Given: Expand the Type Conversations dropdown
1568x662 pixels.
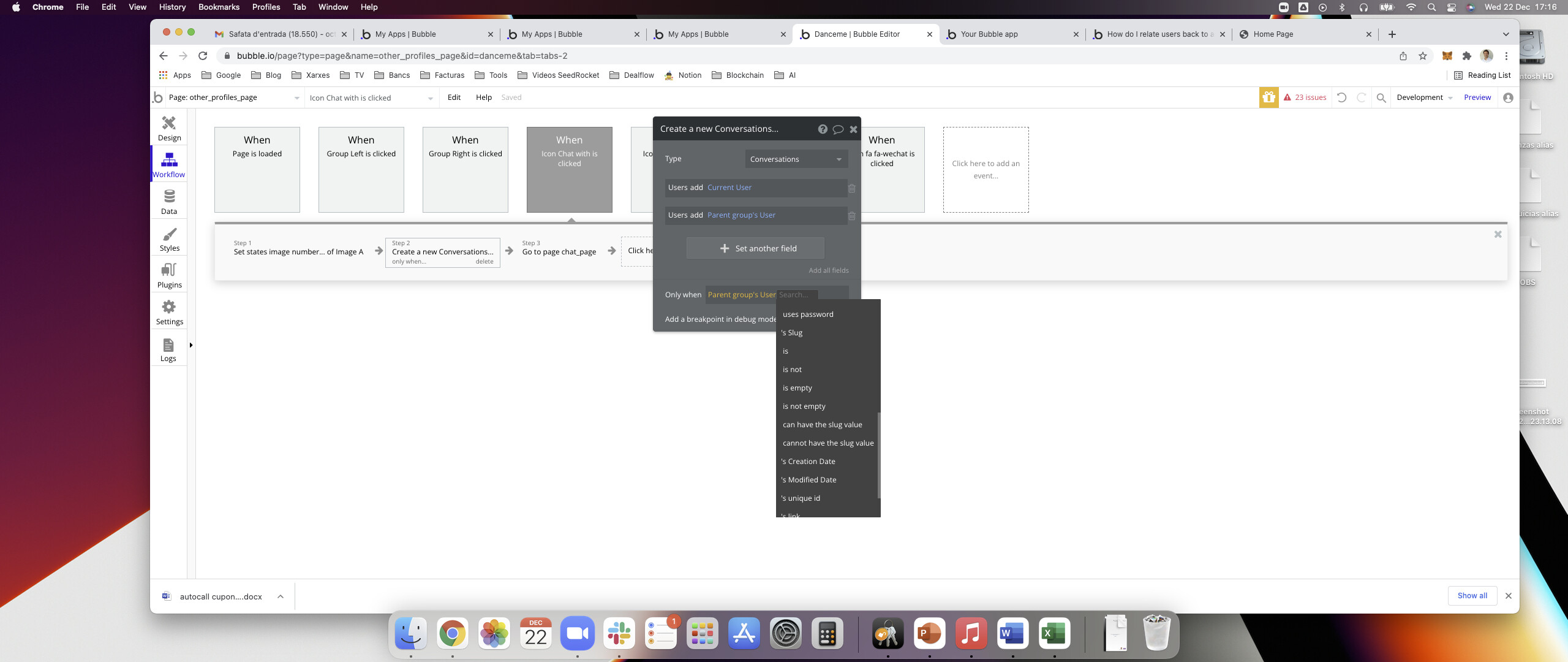Looking at the screenshot, I should point(796,159).
